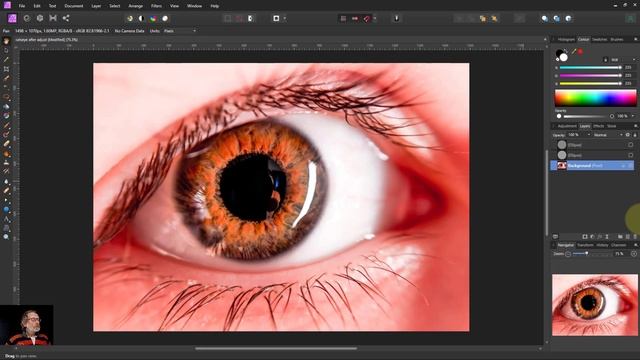Switch to Tone Mapping Persona
The height and width of the screenshot is (360, 640).
pyautogui.click(x=53, y=18)
